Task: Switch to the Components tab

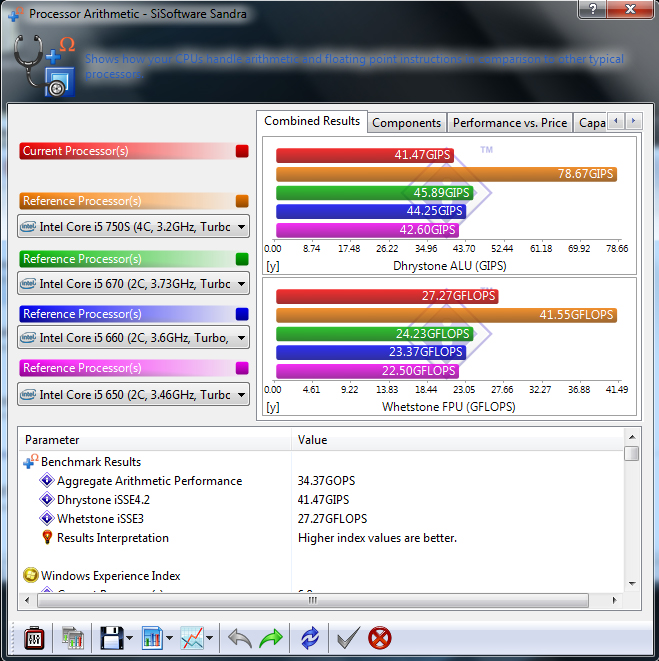Action: 406,123
